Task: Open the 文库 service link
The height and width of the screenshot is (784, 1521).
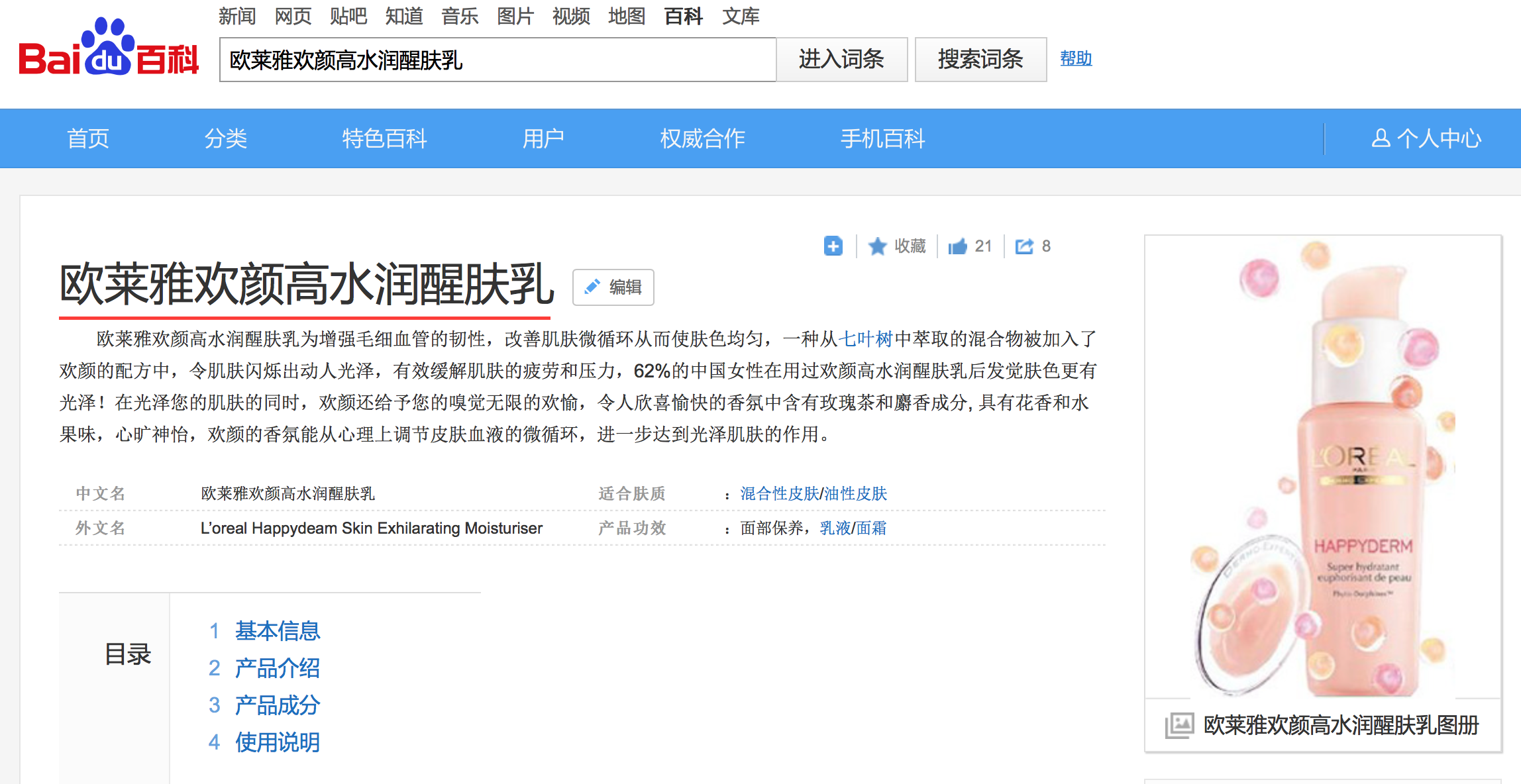Action: pyautogui.click(x=741, y=16)
